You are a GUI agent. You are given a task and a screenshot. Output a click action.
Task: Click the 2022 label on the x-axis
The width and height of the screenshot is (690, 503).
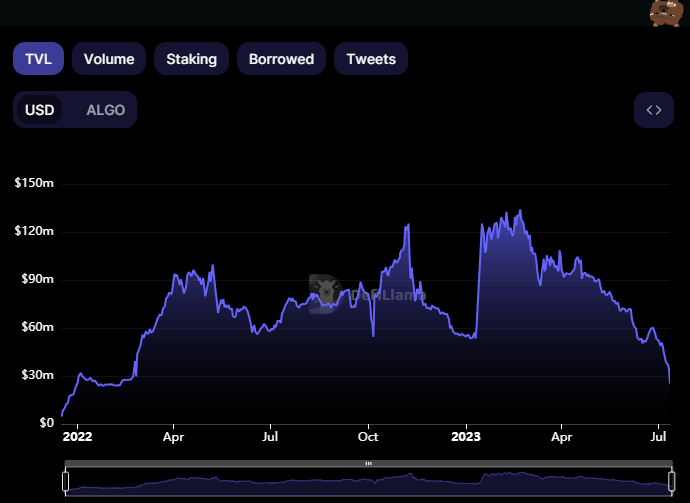tap(77, 437)
